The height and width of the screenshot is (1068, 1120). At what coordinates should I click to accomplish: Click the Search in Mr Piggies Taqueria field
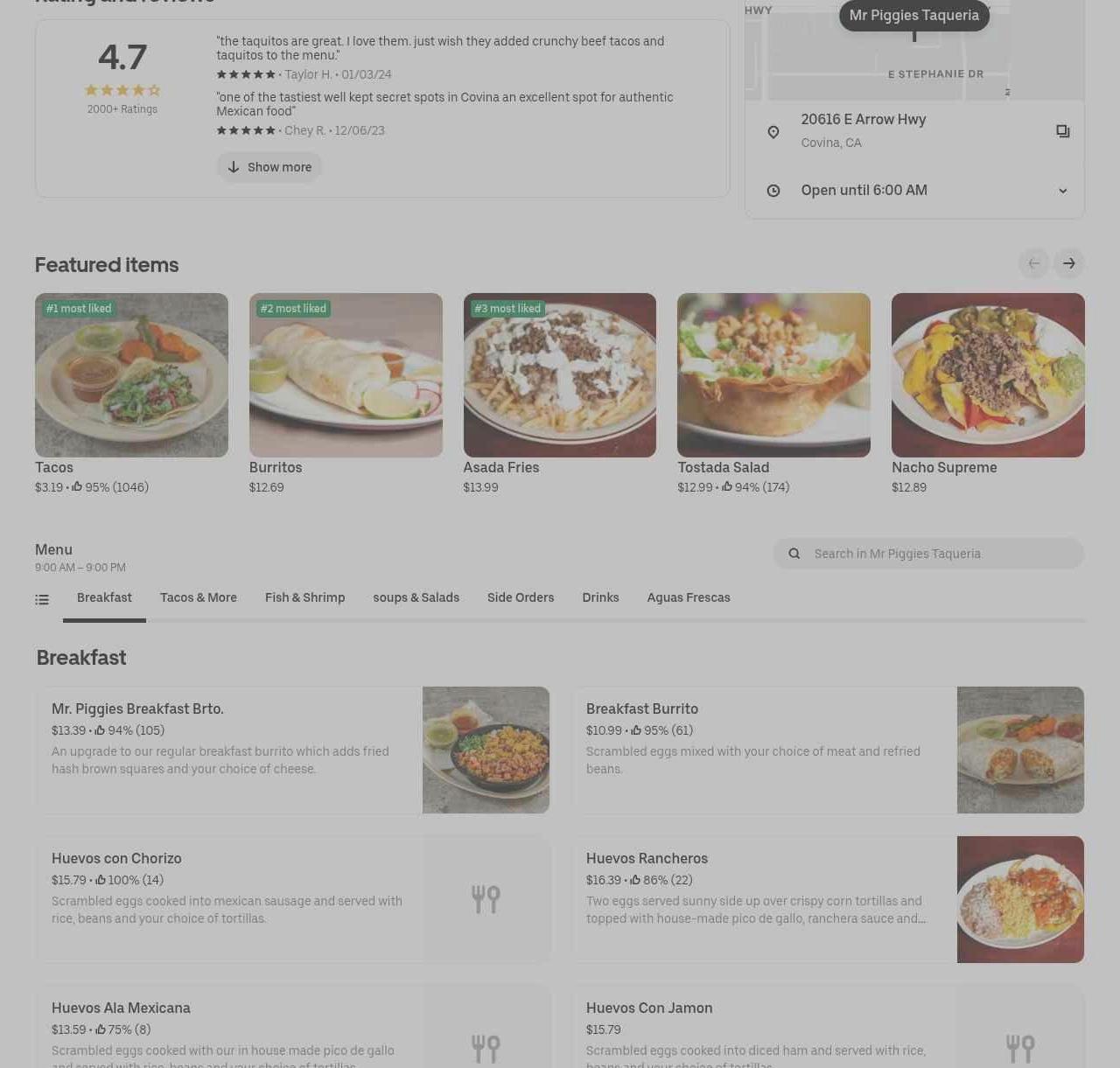point(928,554)
